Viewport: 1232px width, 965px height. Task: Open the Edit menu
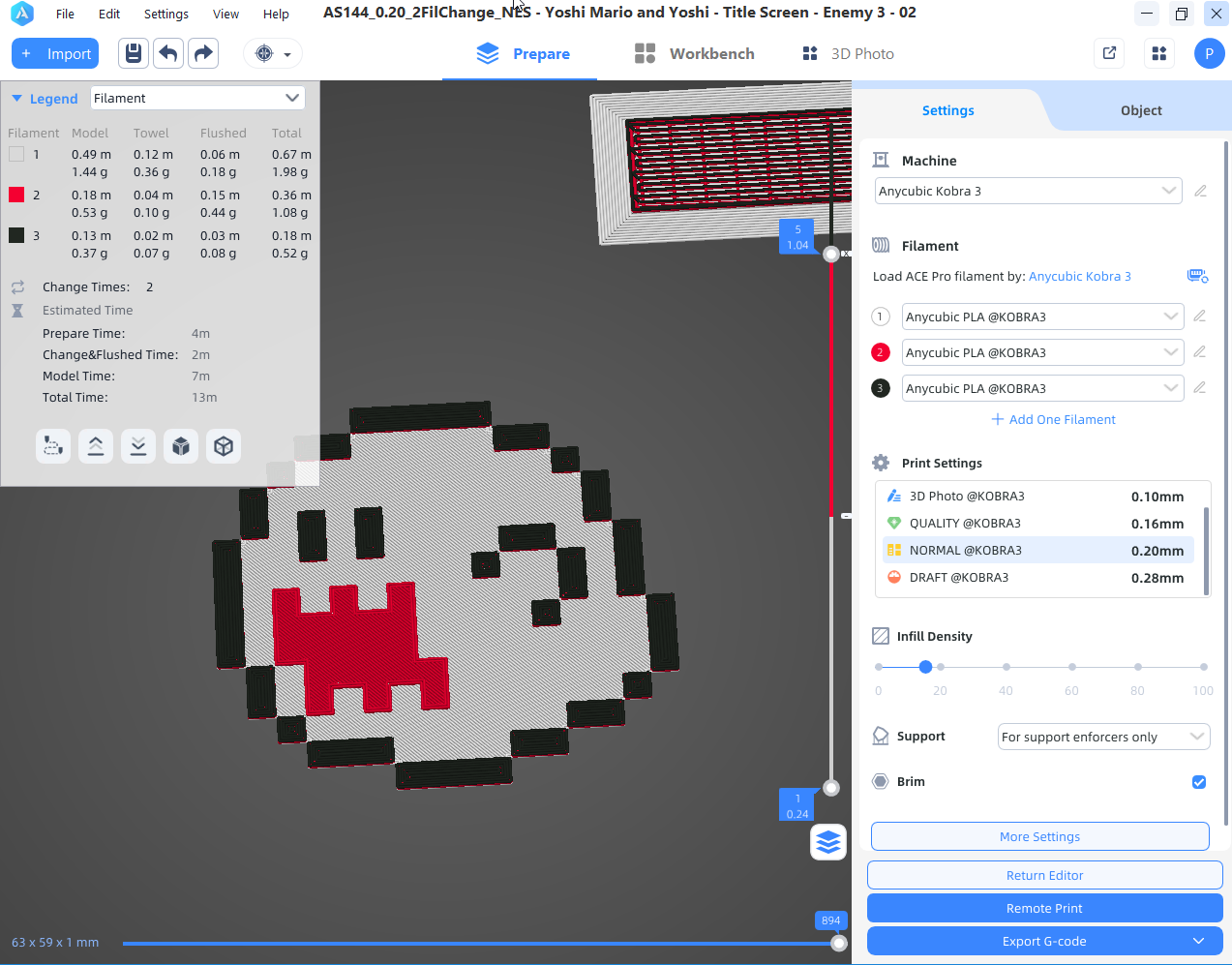pyautogui.click(x=109, y=14)
